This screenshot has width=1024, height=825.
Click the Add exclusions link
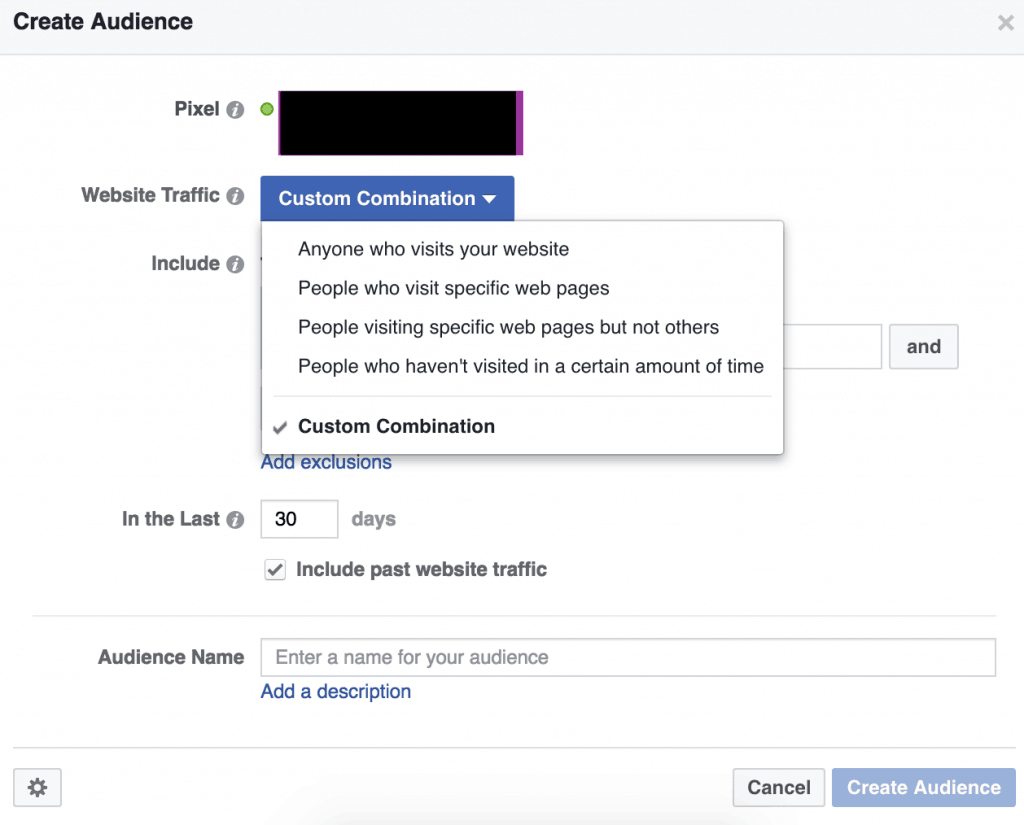click(x=325, y=461)
